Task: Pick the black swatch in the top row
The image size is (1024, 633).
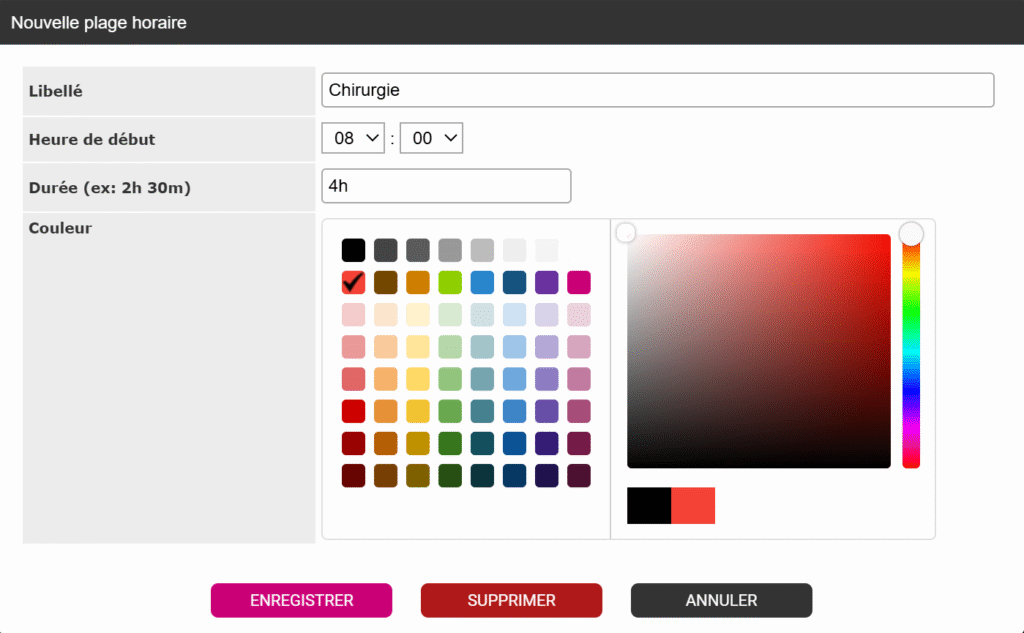Action: [354, 250]
